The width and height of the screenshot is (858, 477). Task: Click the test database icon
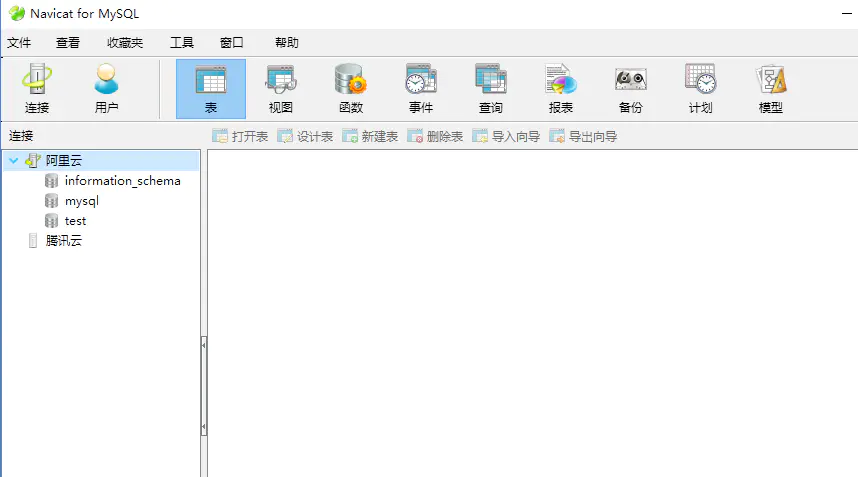click(x=51, y=221)
